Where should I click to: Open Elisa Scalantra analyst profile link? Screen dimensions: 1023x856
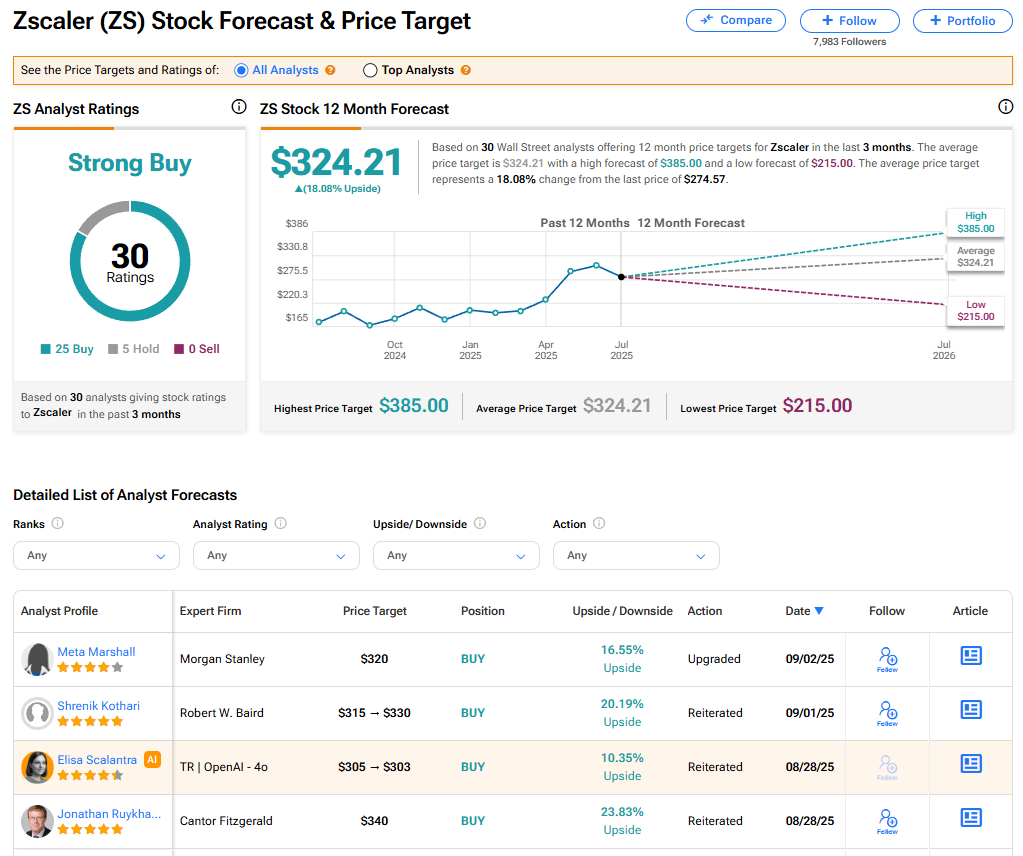pyautogui.click(x=98, y=760)
